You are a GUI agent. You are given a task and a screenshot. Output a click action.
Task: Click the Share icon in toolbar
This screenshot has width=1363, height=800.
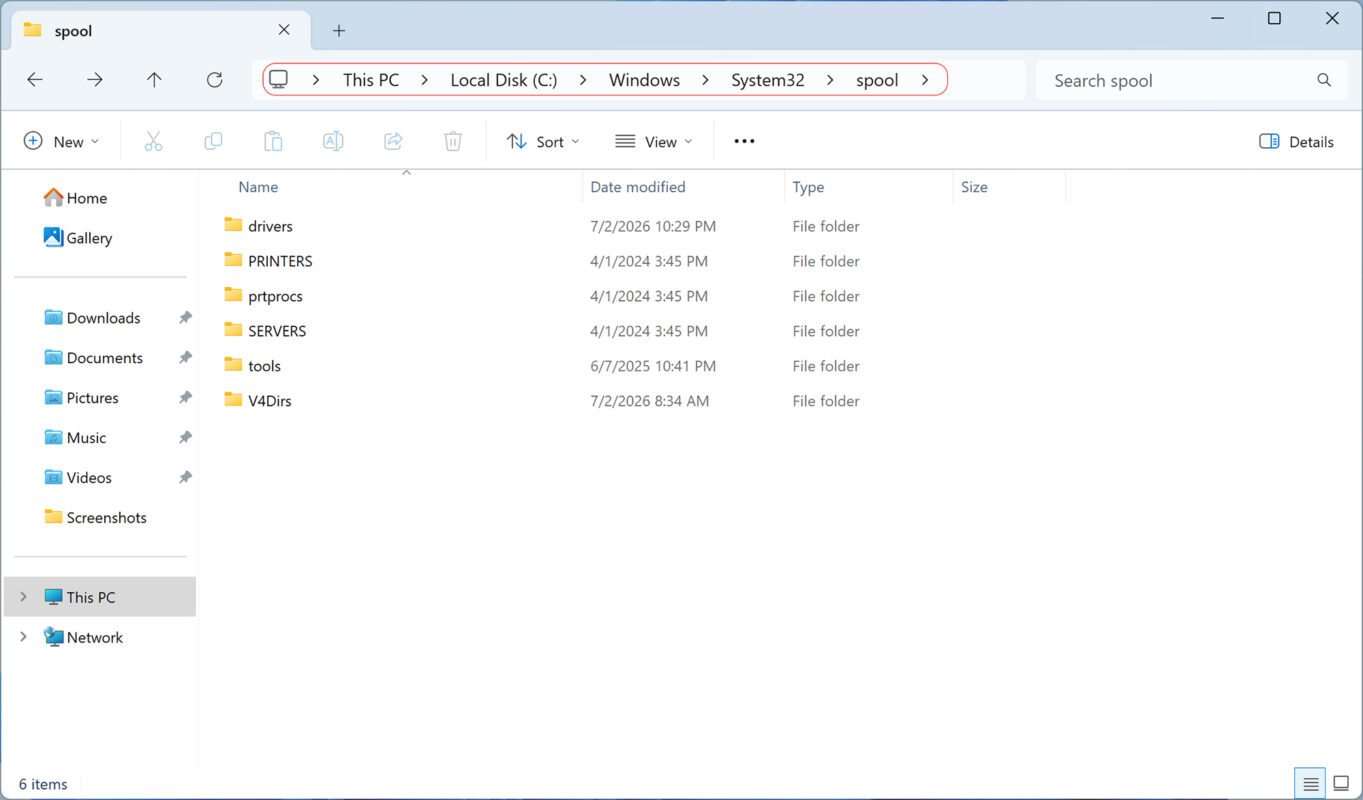393,142
